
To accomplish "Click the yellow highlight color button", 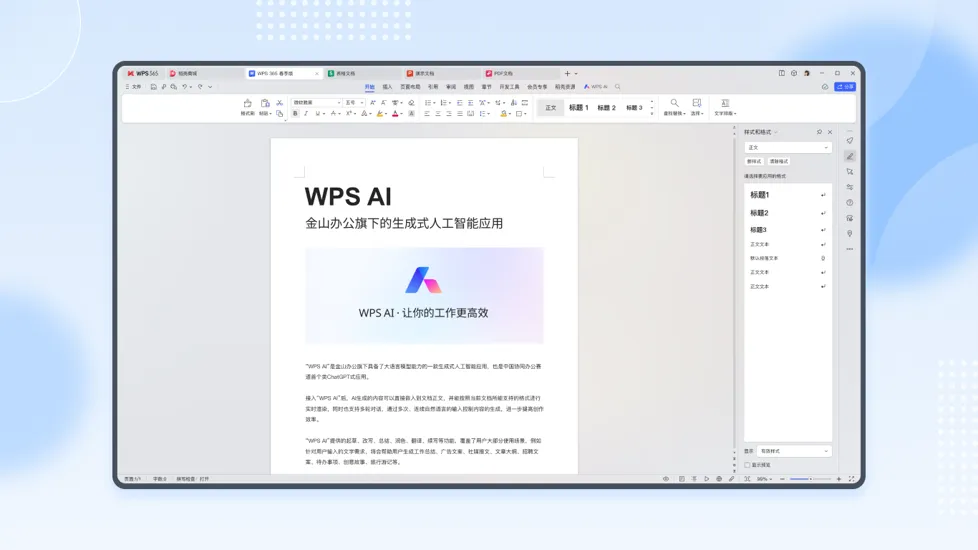I will (x=379, y=113).
